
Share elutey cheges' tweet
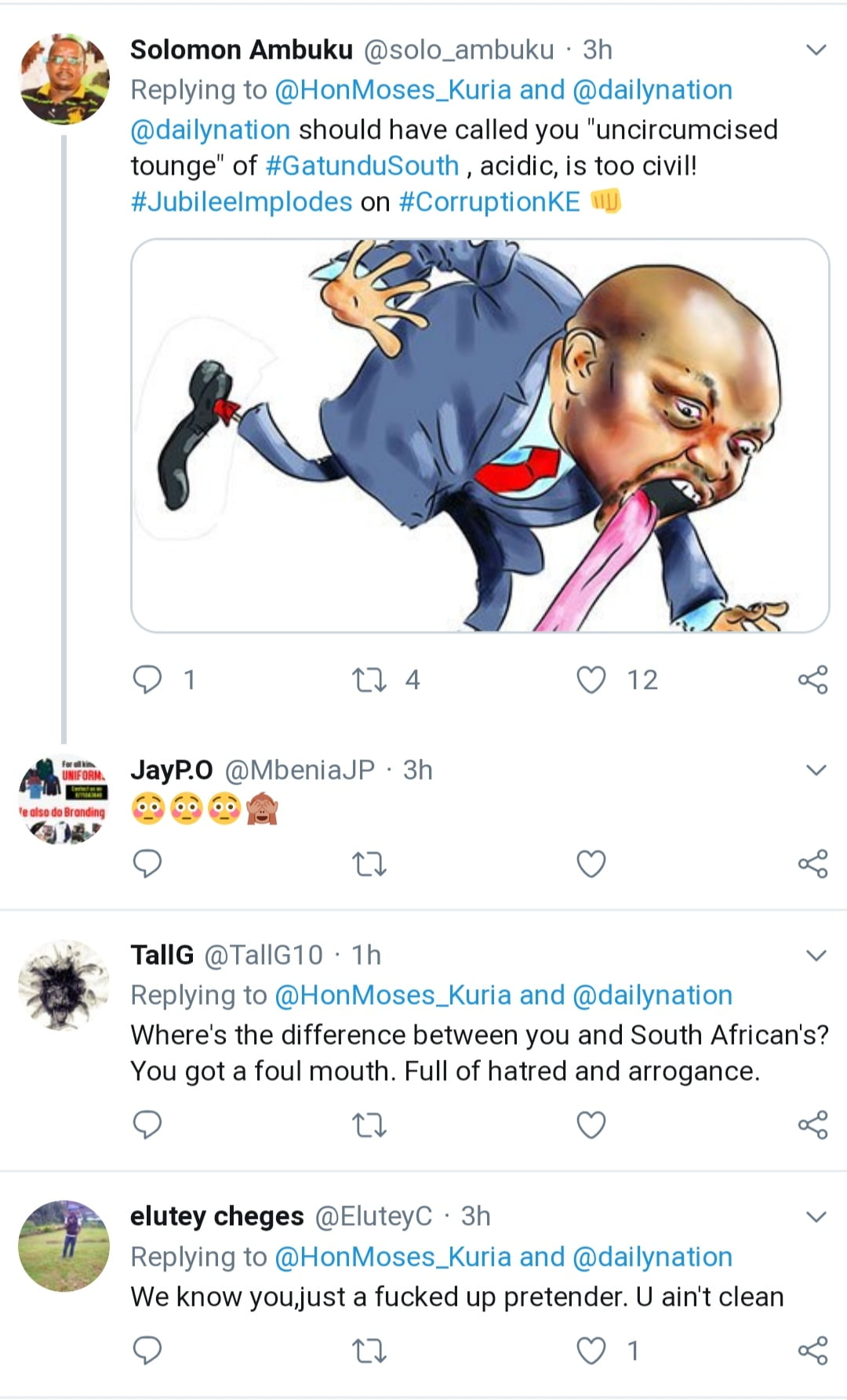click(812, 1351)
